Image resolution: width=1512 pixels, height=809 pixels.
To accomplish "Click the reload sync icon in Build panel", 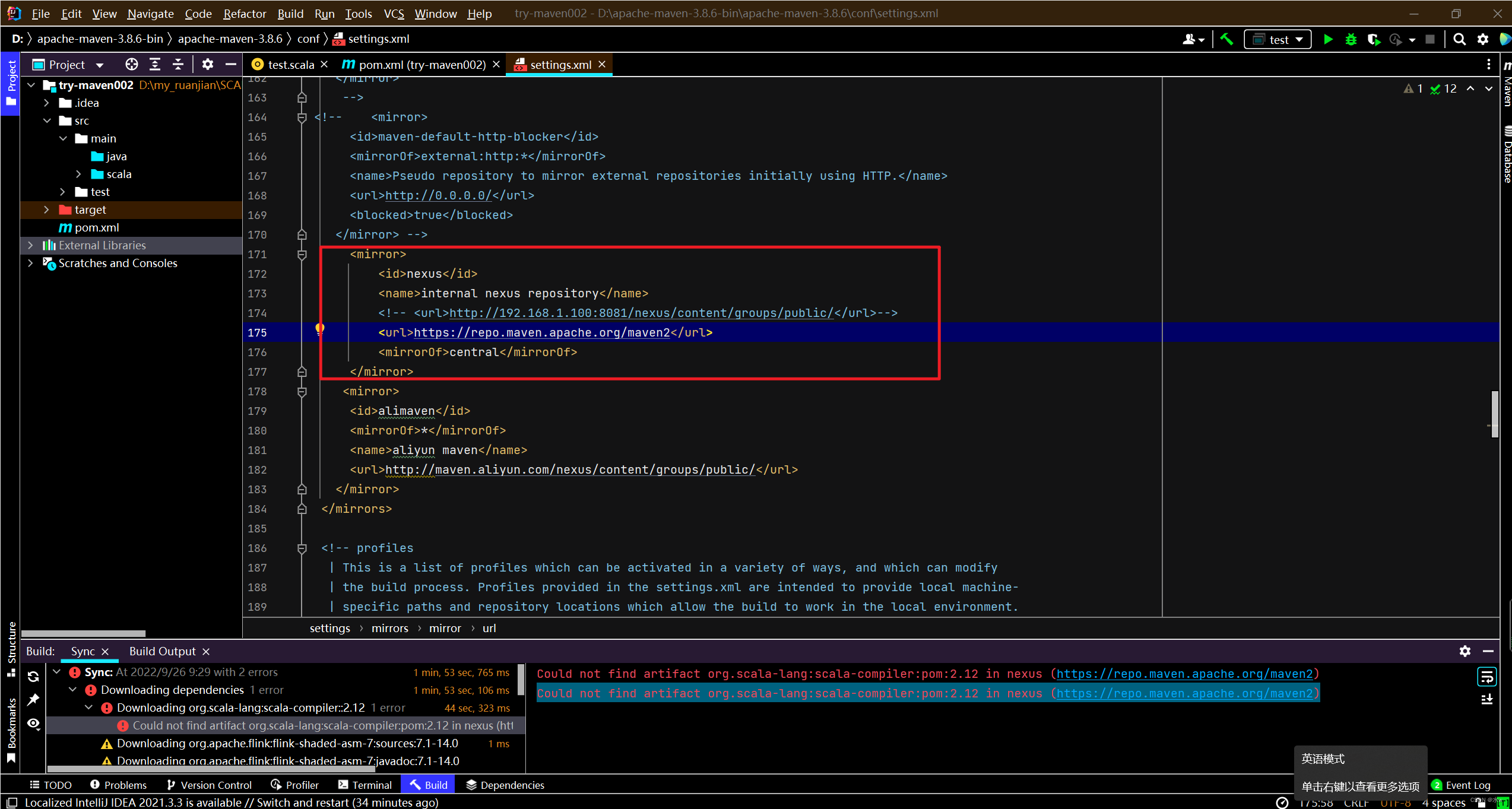I will (33, 677).
